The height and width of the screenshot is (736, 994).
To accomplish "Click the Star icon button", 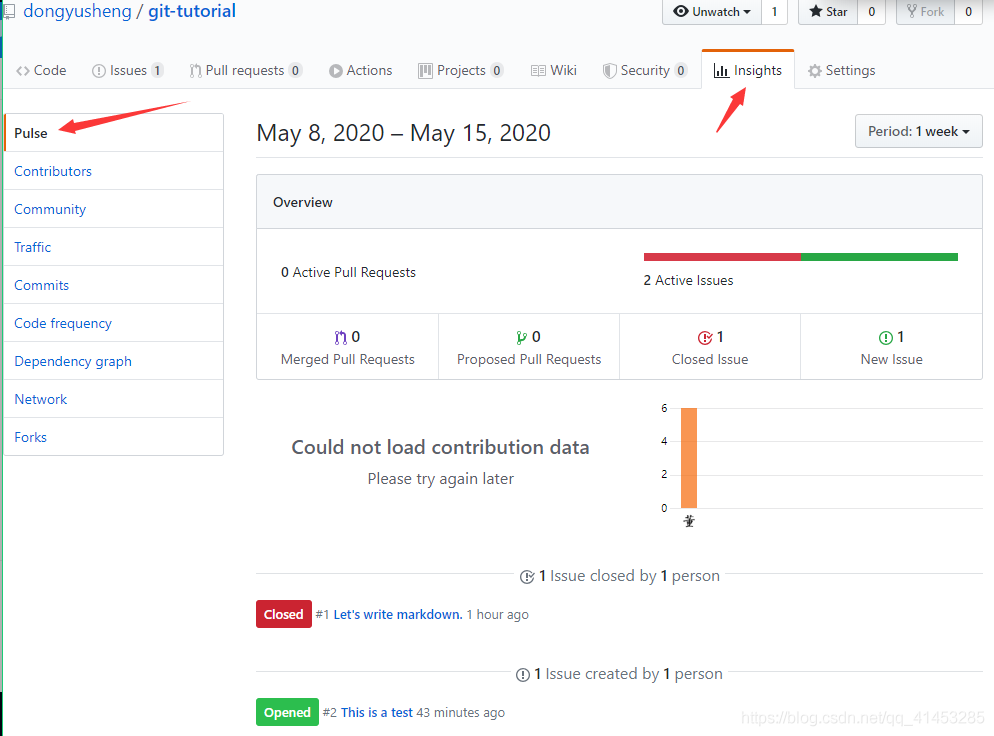I will pos(816,12).
